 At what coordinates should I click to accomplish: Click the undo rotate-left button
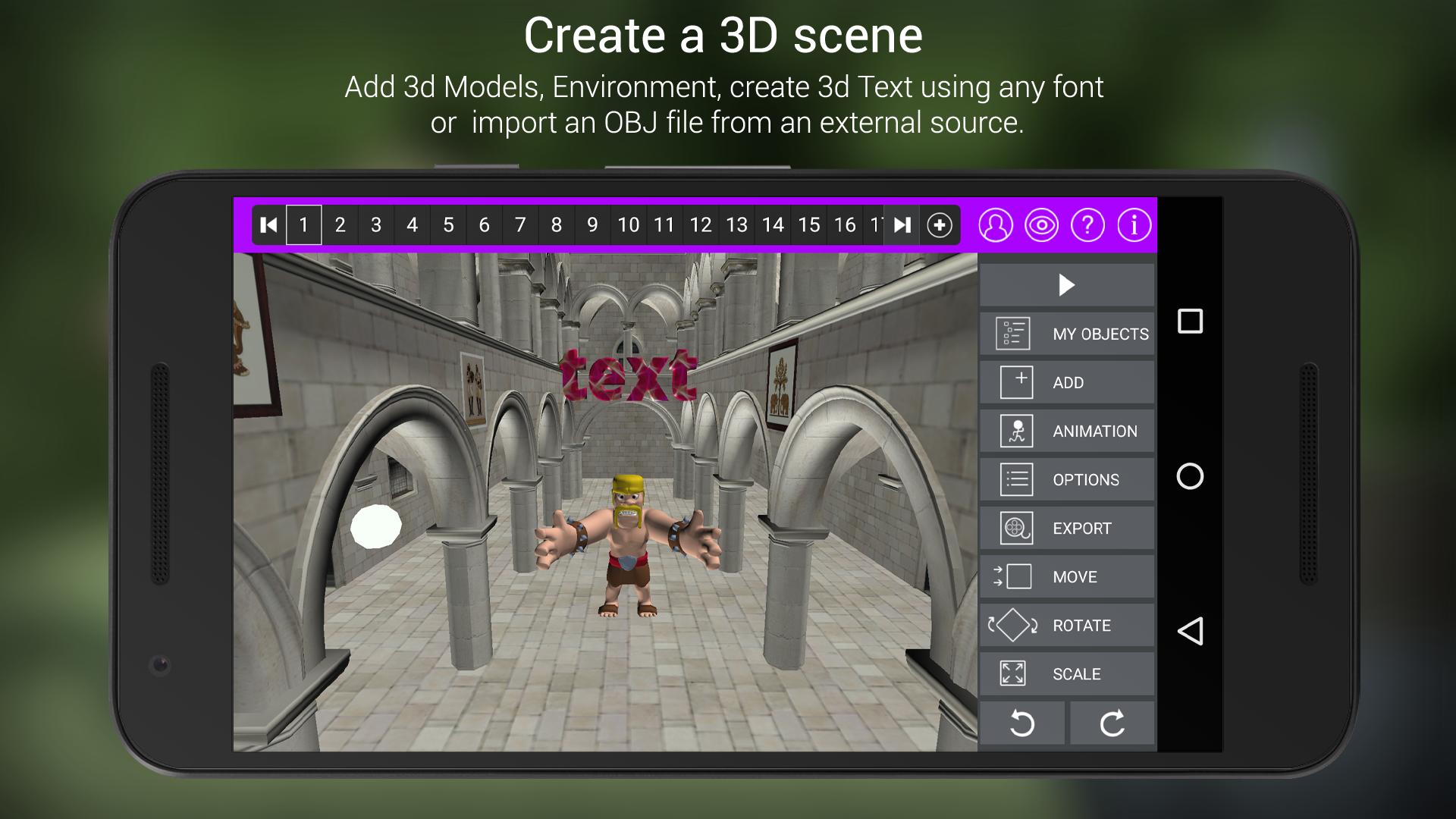coord(1023,723)
